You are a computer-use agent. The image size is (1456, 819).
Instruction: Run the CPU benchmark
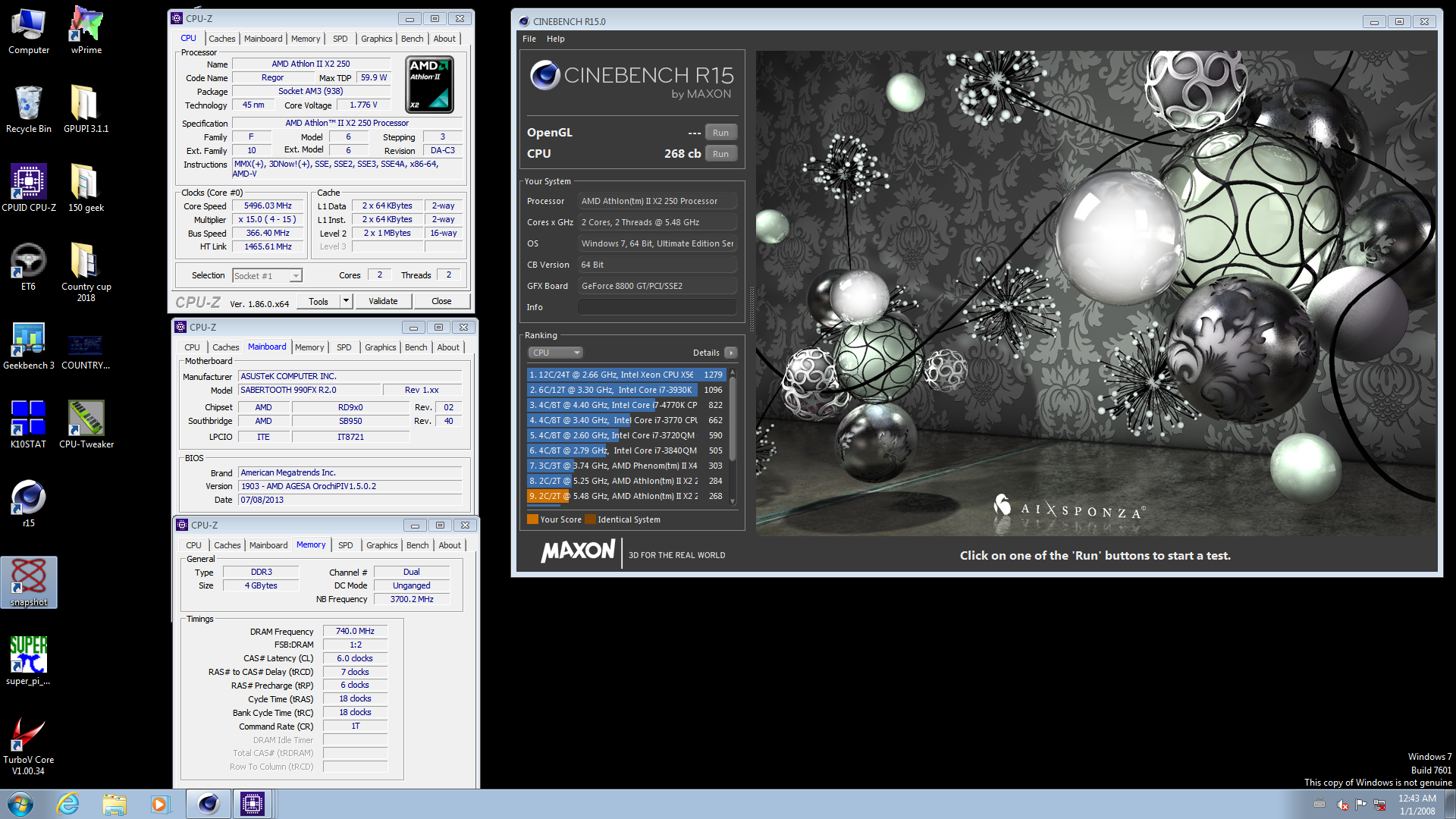click(x=720, y=154)
